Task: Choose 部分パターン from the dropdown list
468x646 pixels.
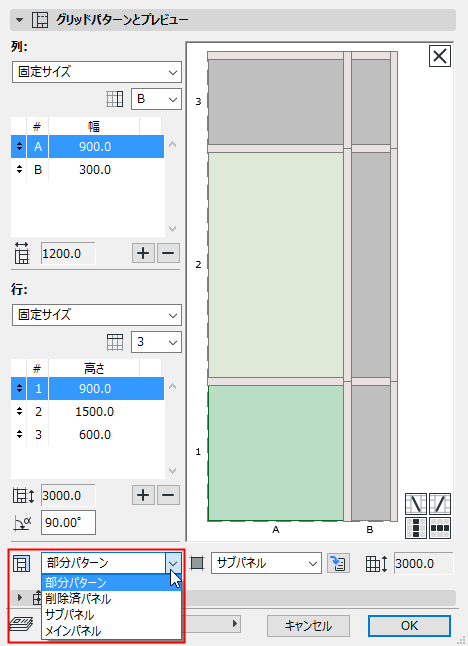Action: [x=111, y=583]
